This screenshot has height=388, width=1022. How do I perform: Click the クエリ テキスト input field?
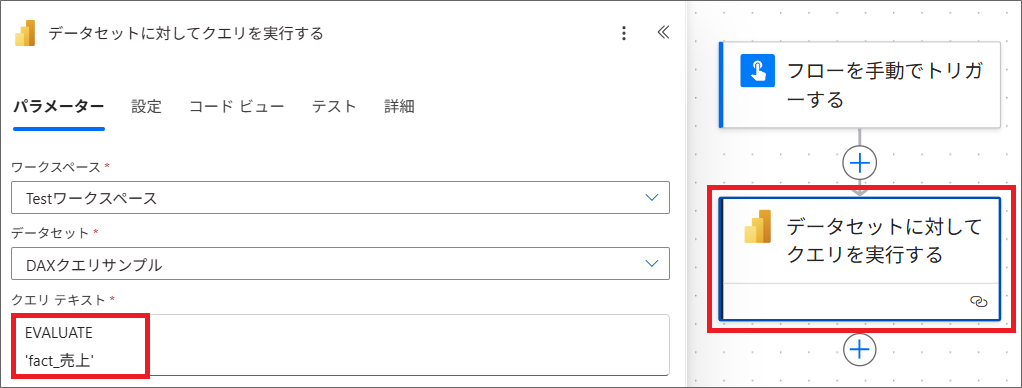340,345
